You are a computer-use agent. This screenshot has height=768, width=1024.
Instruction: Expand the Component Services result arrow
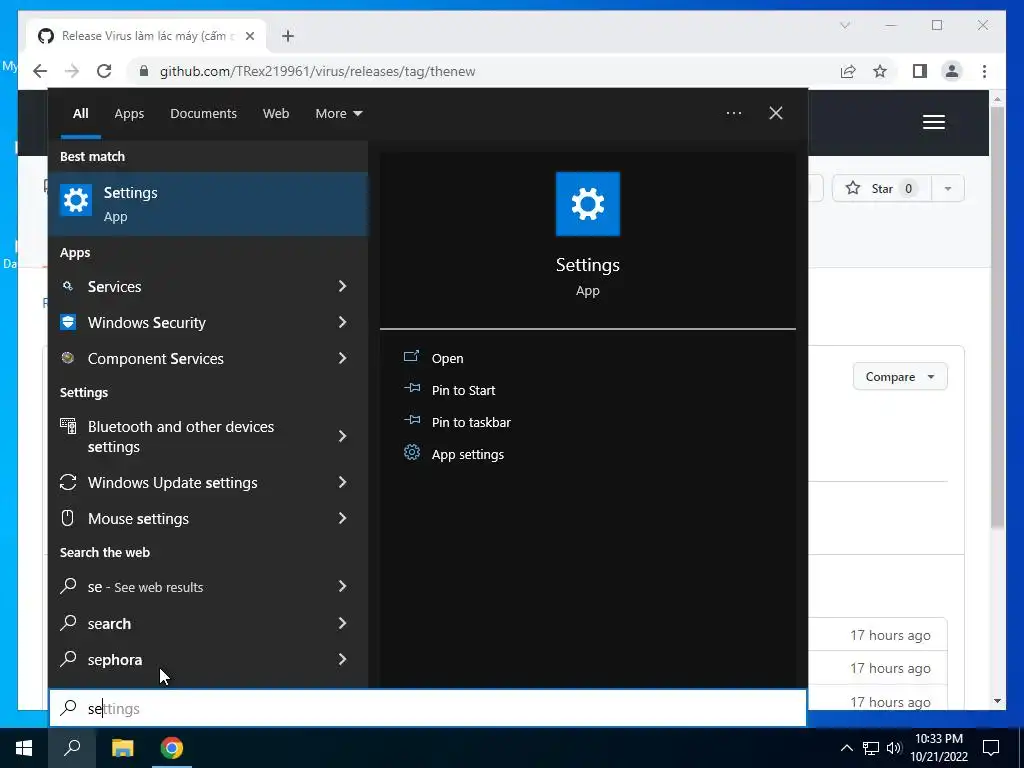[x=342, y=358]
